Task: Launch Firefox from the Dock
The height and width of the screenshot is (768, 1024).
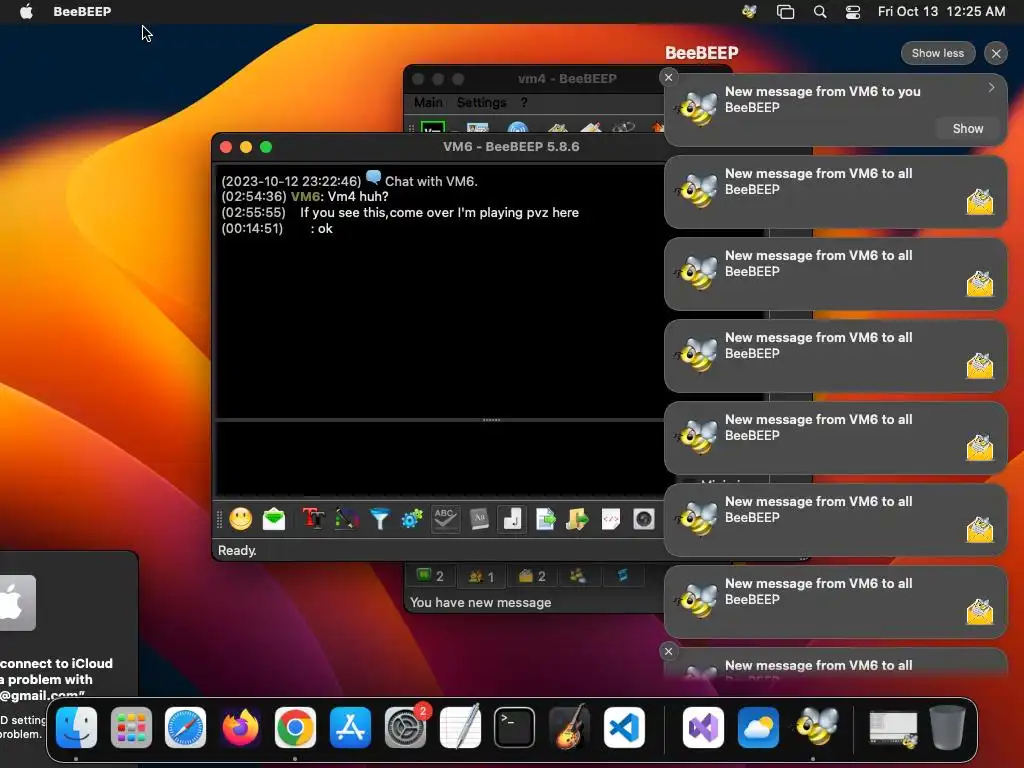Action: [240, 727]
